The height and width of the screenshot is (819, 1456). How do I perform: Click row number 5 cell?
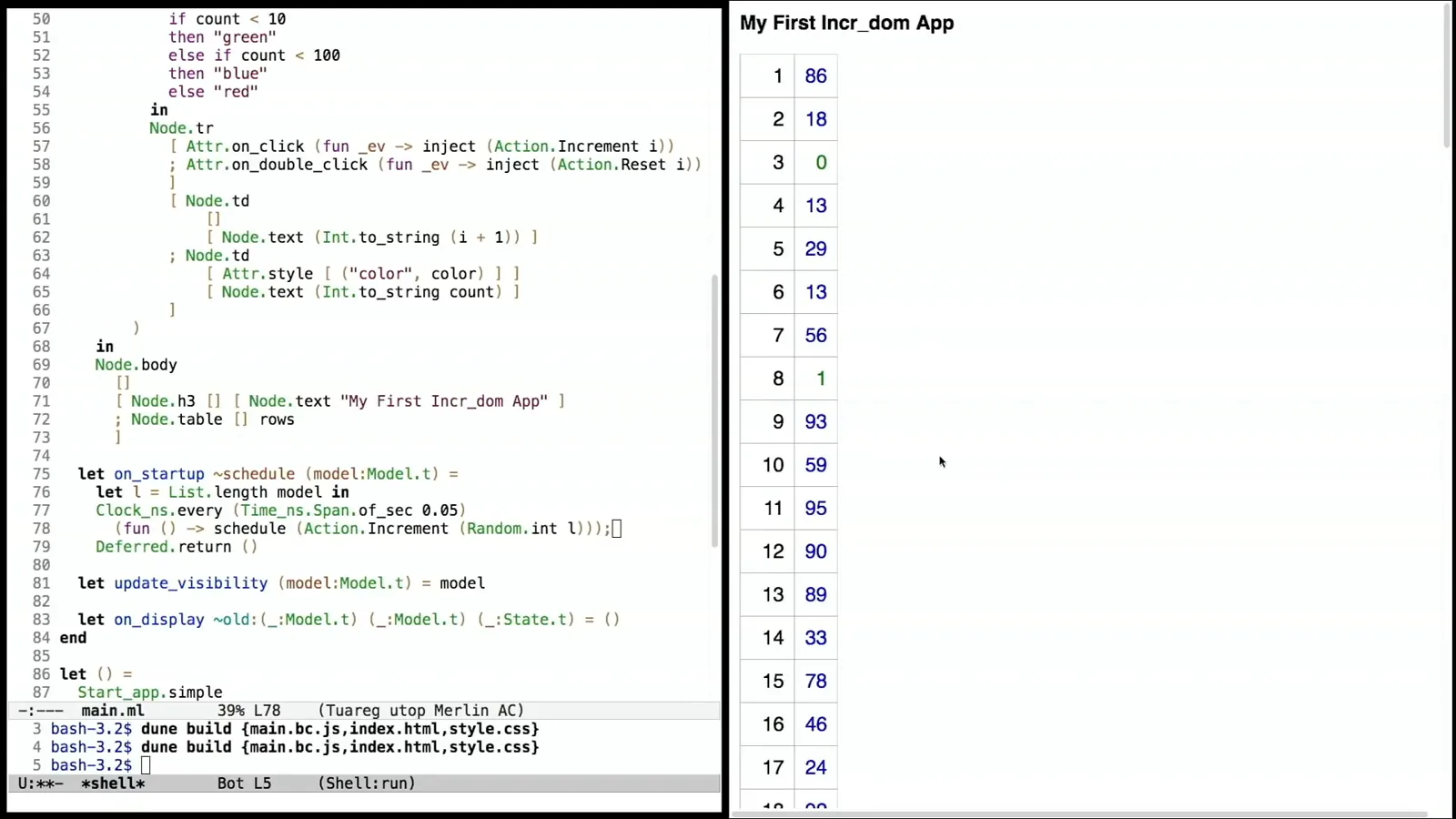pos(767,248)
